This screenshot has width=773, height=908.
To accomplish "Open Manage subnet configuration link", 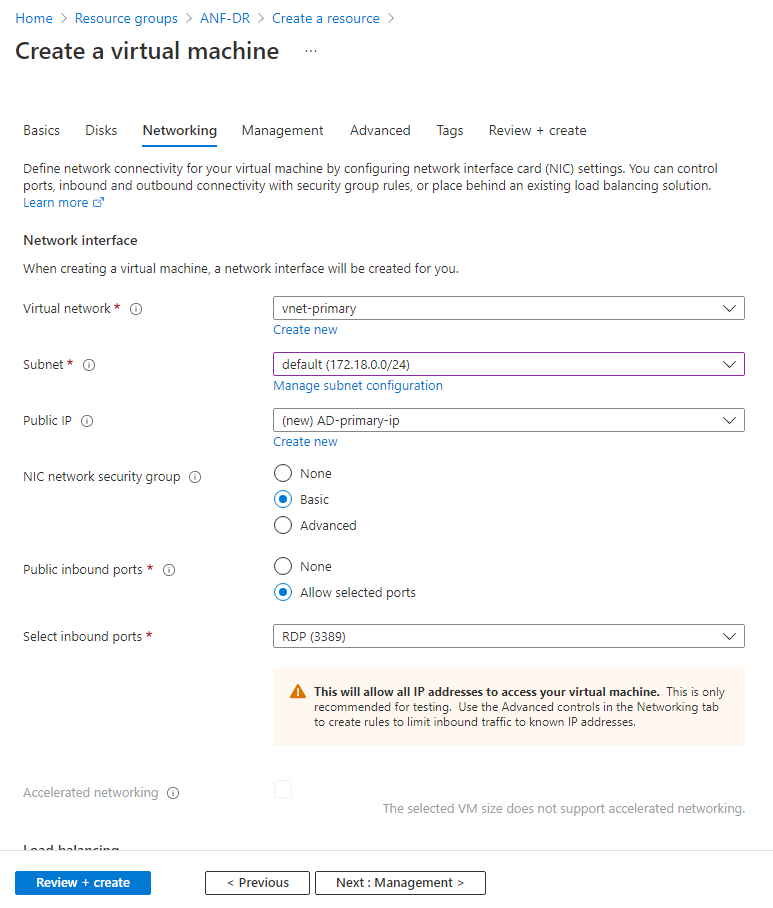I will pos(358,386).
